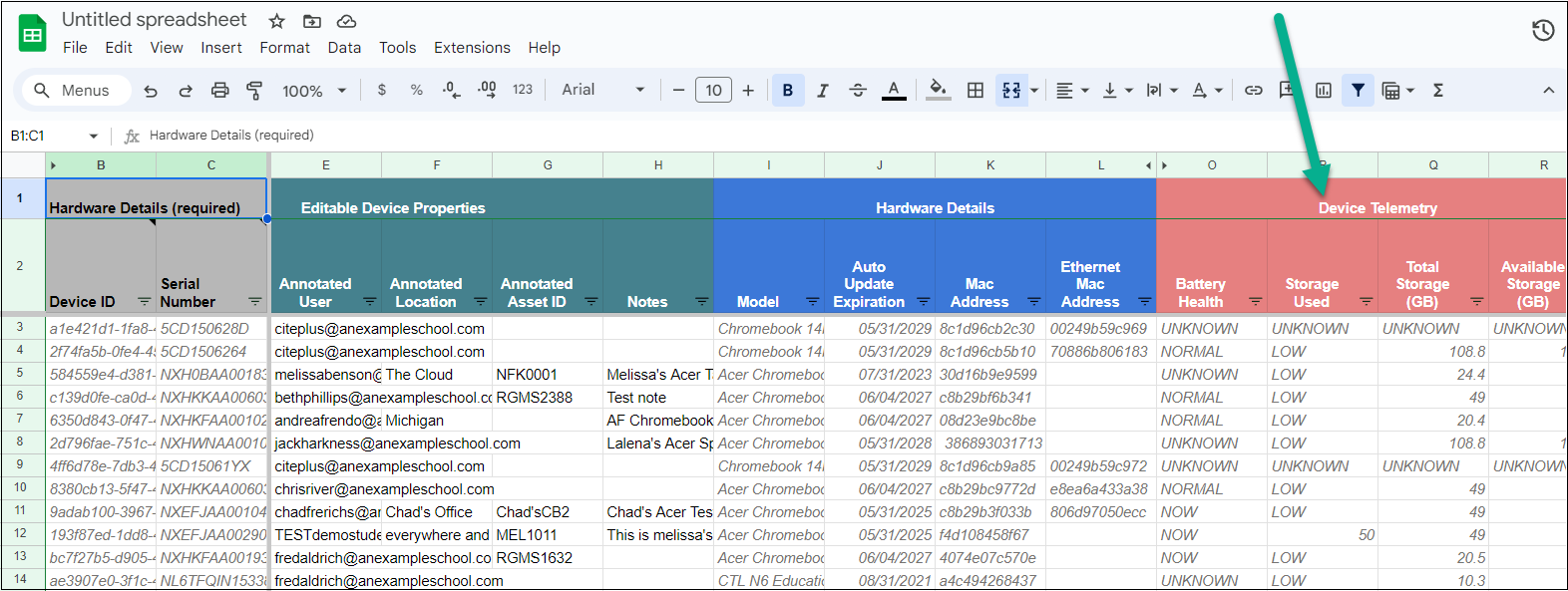Collapse the toolbar with the chevron
The height and width of the screenshot is (591, 1568).
(1548, 90)
